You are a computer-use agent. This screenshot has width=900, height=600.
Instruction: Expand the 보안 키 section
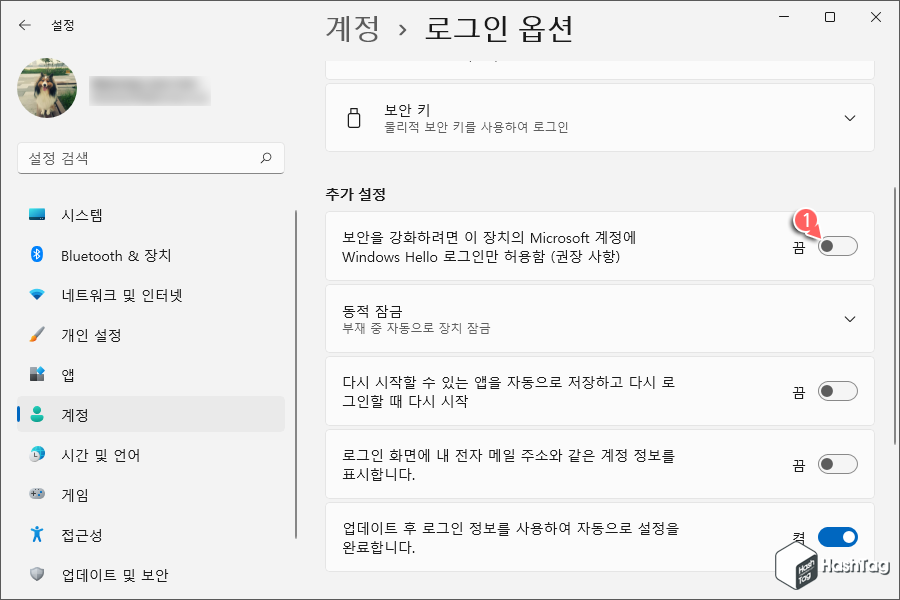point(849,117)
